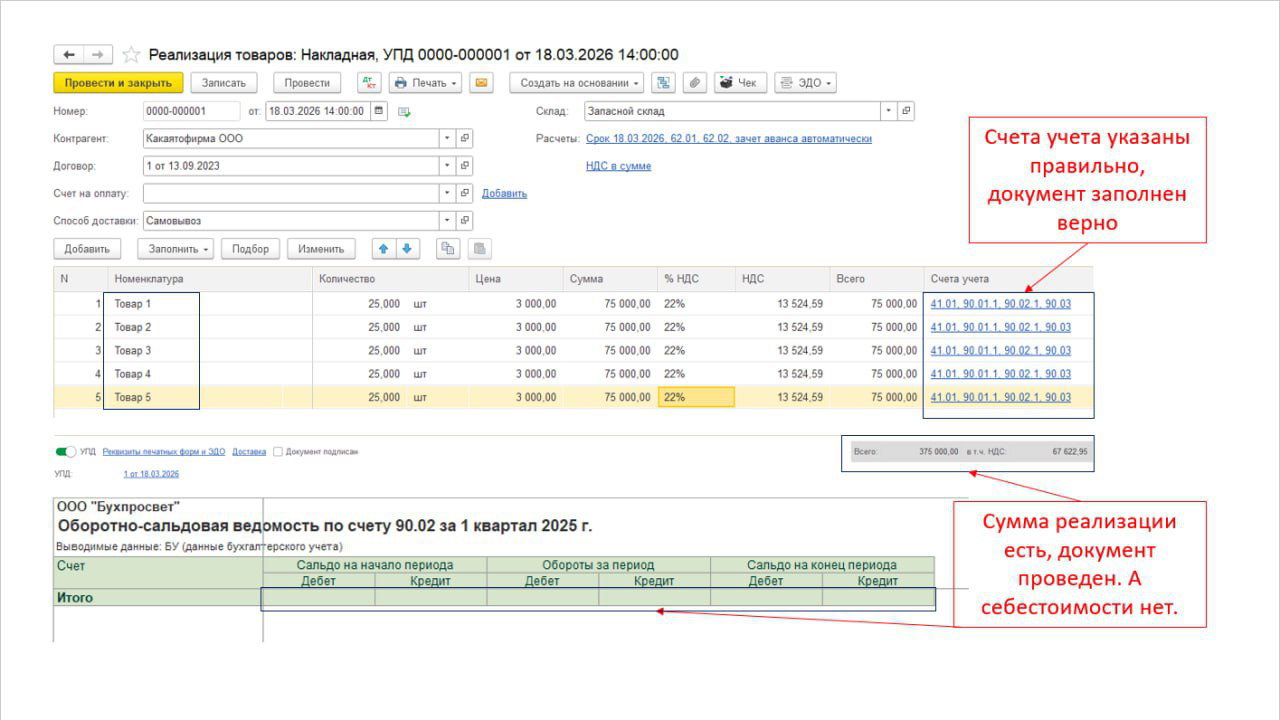1280x720 pixels.
Task: Click the Номер input field
Action: pyautogui.click(x=191, y=111)
